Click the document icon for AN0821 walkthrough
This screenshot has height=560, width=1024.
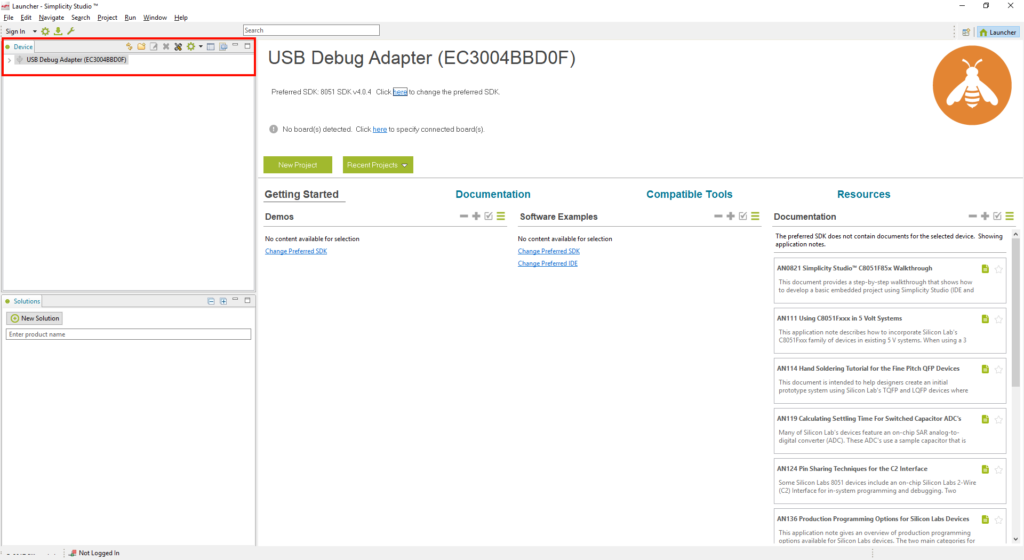985,269
